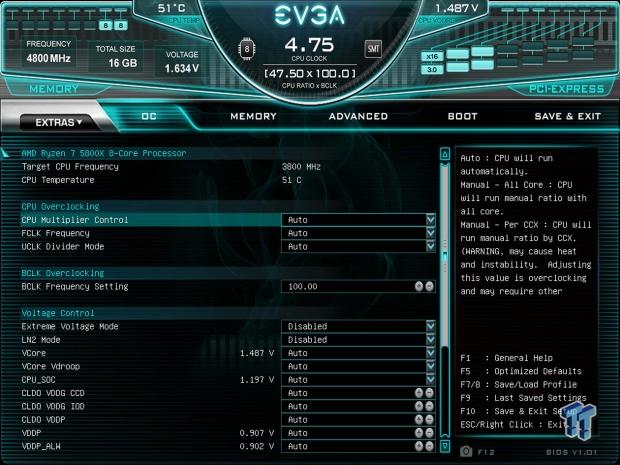The width and height of the screenshot is (620, 465).
Task: Click 'AMD Ryzen 7 5800X 8-Core Processor' heading
Action: point(104,153)
